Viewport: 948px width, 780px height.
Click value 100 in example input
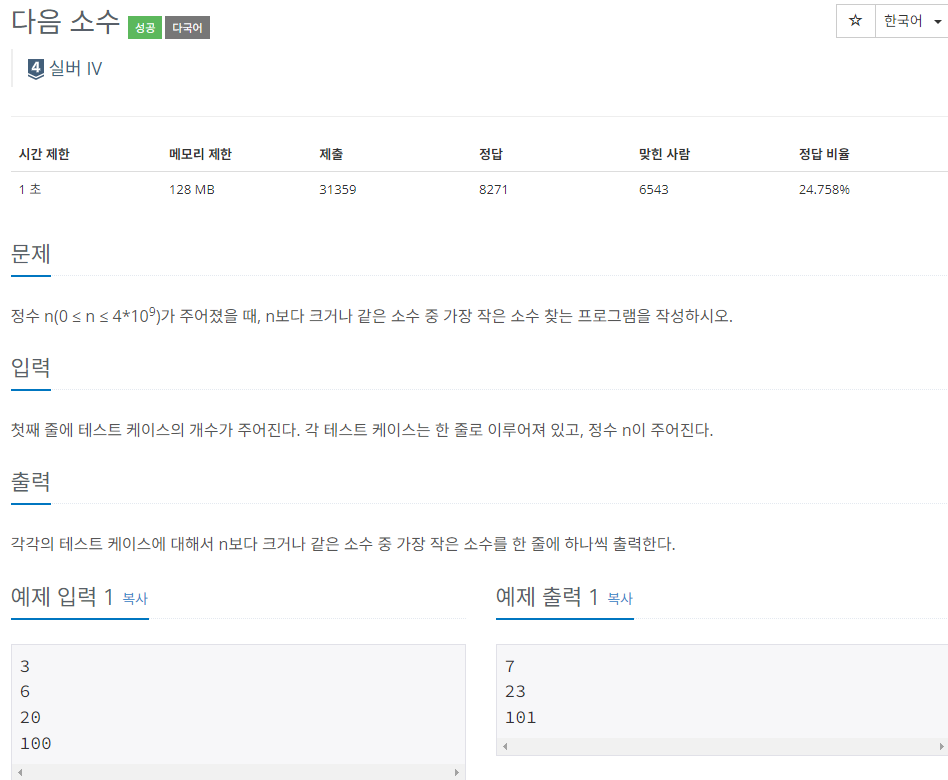[36, 744]
